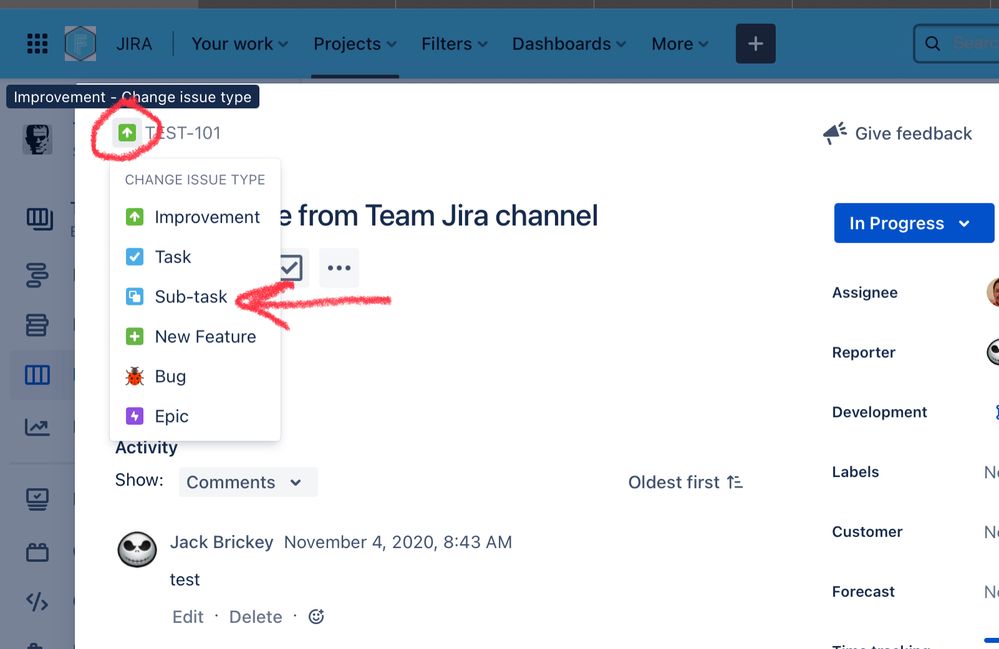Click the Labels field label
Viewport: 999px width, 649px height.
[x=855, y=472]
